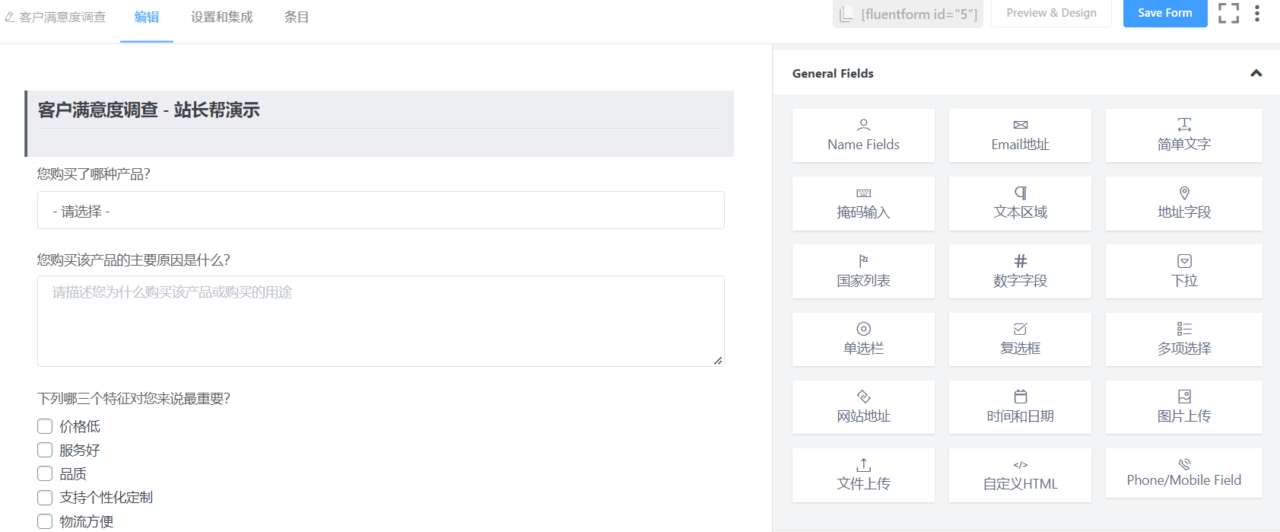
Task: Check the 价格低 checkbox
Action: point(45,426)
